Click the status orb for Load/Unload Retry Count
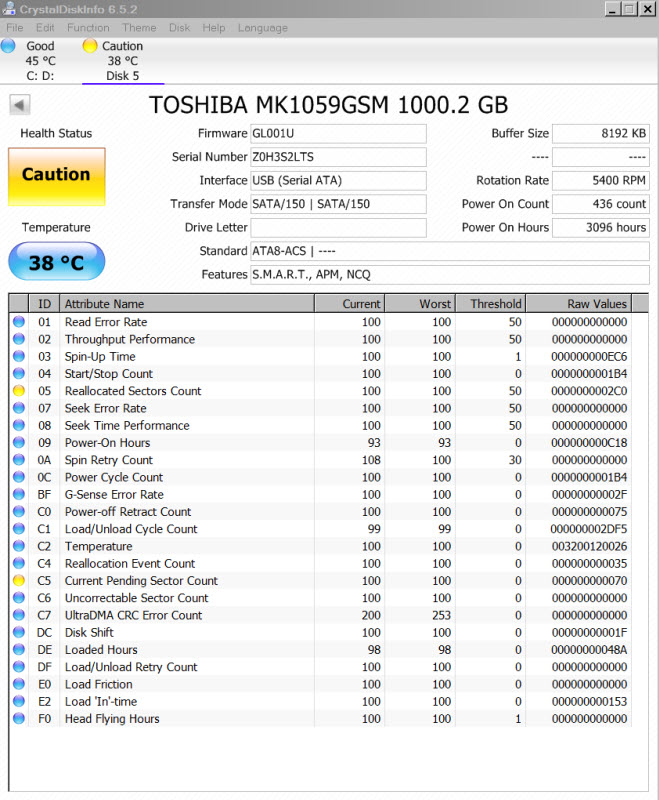Viewport: 659px width, 800px height. (19, 667)
